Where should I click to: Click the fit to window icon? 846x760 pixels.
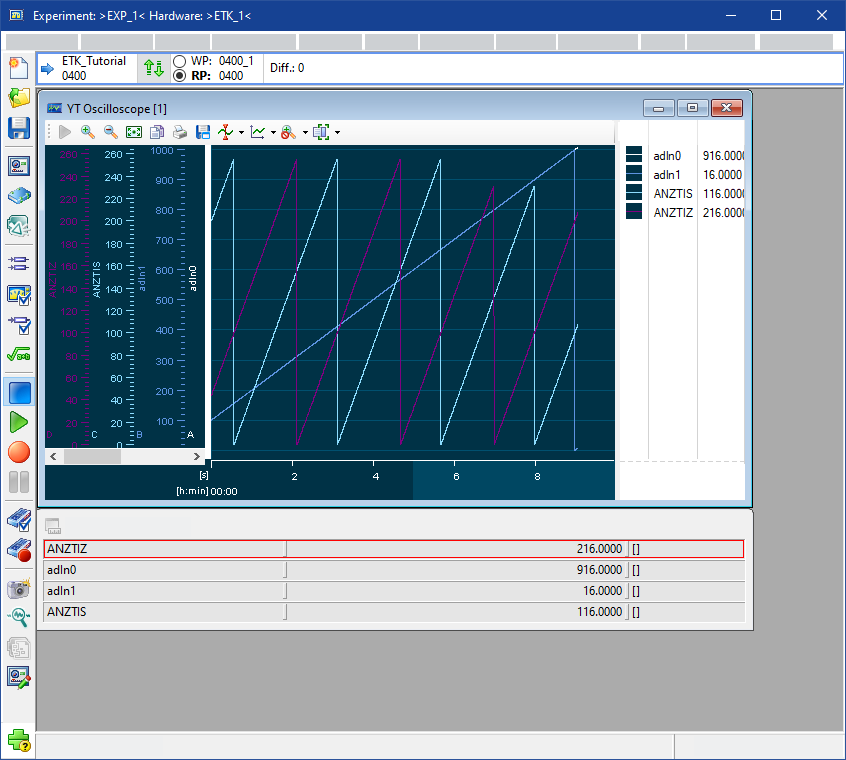(134, 132)
